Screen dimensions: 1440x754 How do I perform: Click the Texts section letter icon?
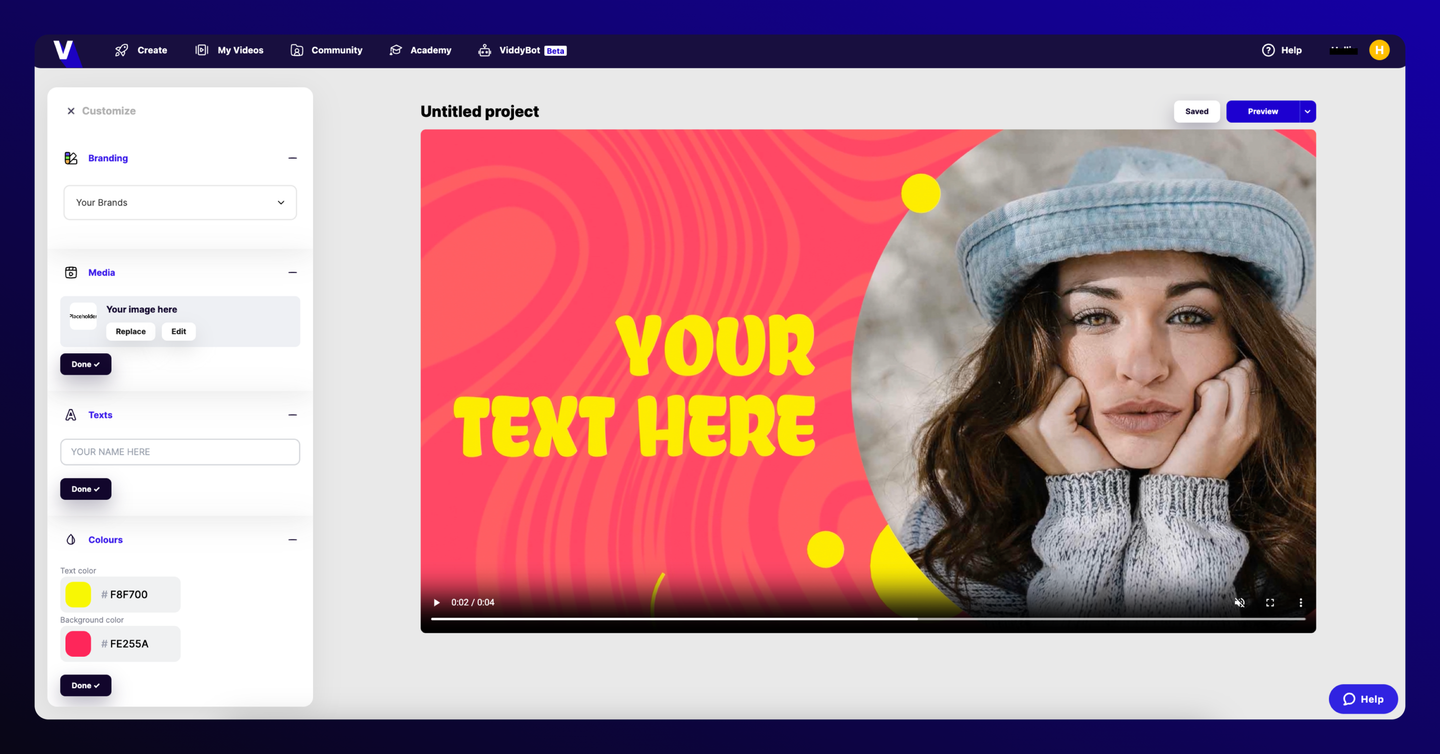coord(71,415)
